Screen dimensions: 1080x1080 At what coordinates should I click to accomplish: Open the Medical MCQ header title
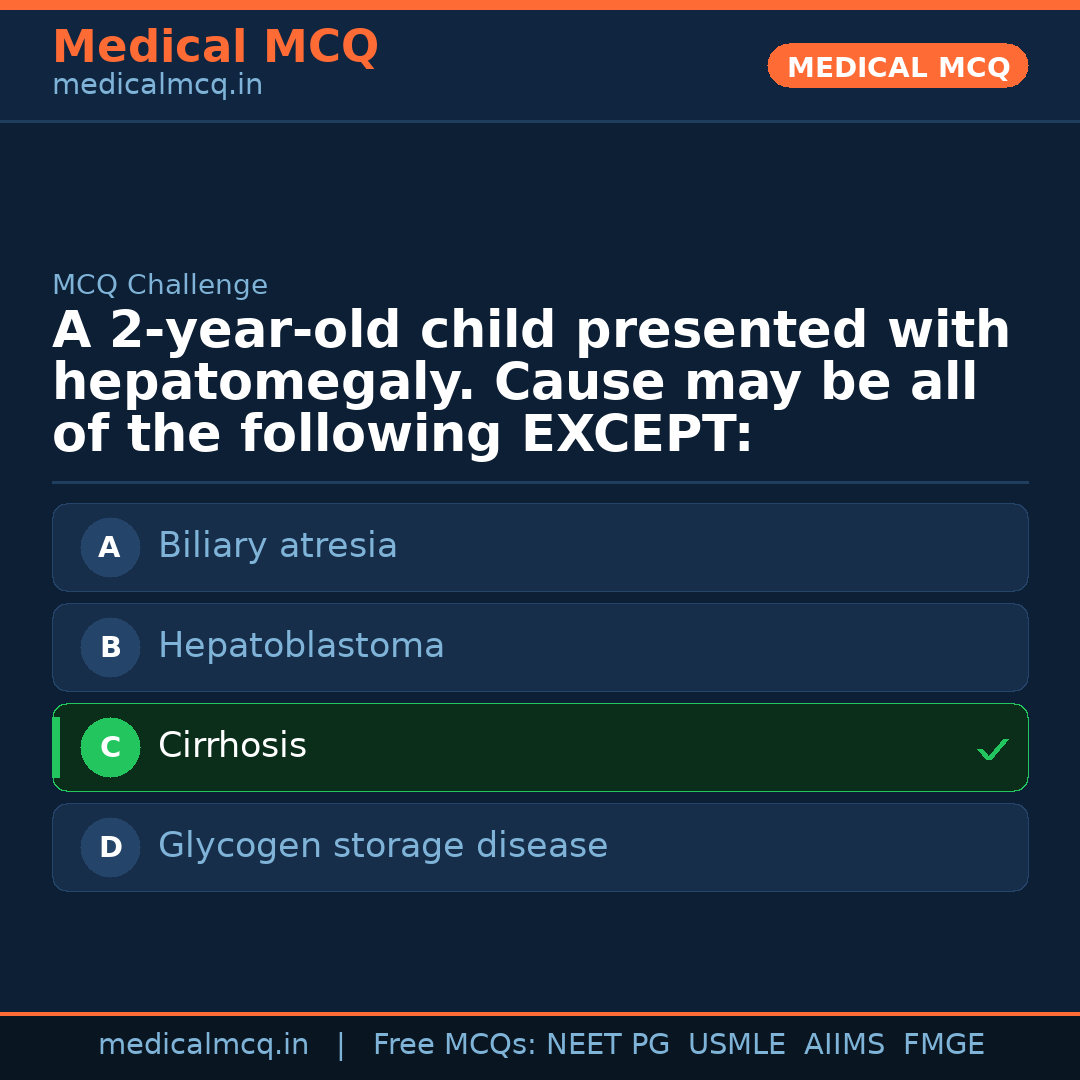click(x=215, y=47)
